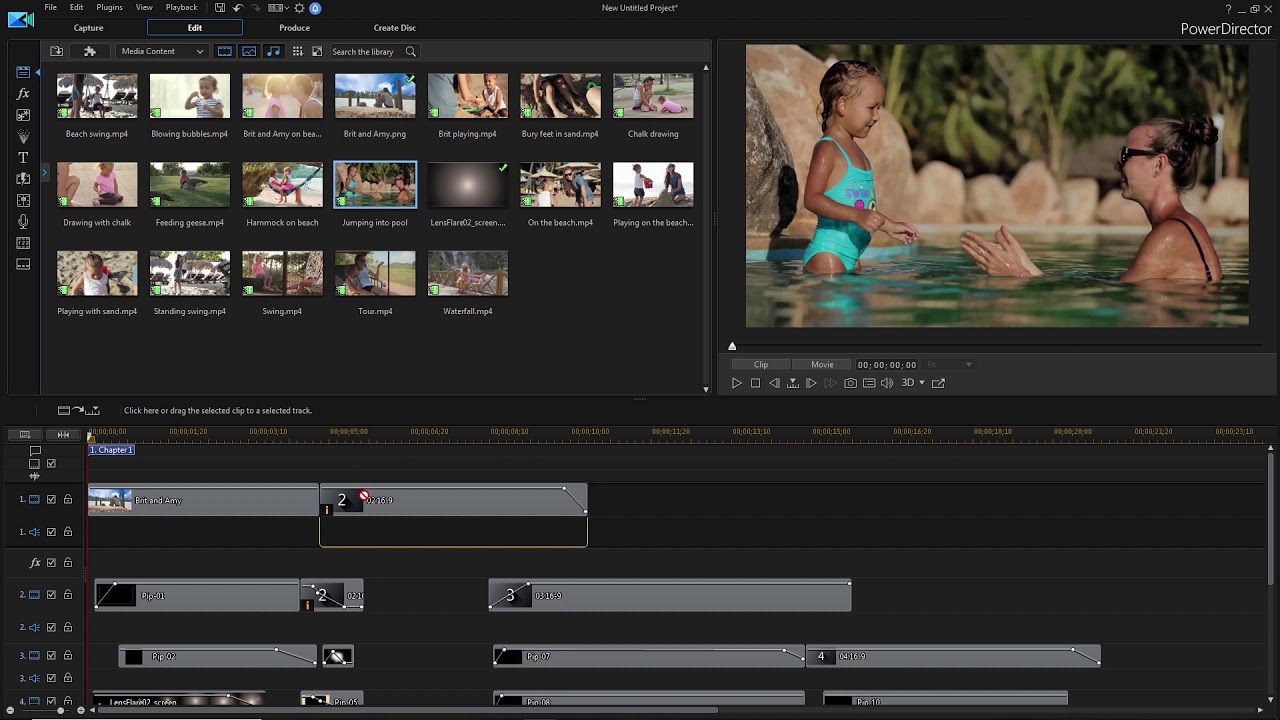
Task: Save the project with the disk icon
Action: click(220, 8)
